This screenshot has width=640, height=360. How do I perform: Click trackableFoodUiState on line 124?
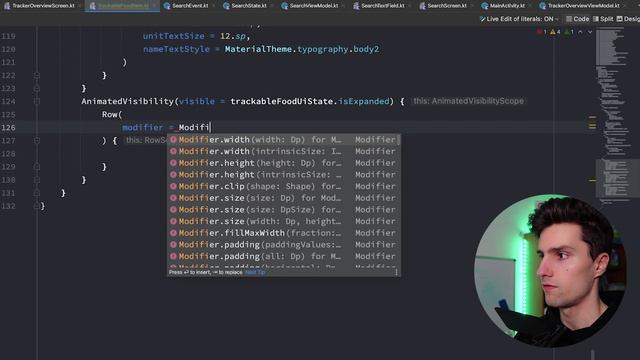point(282,101)
